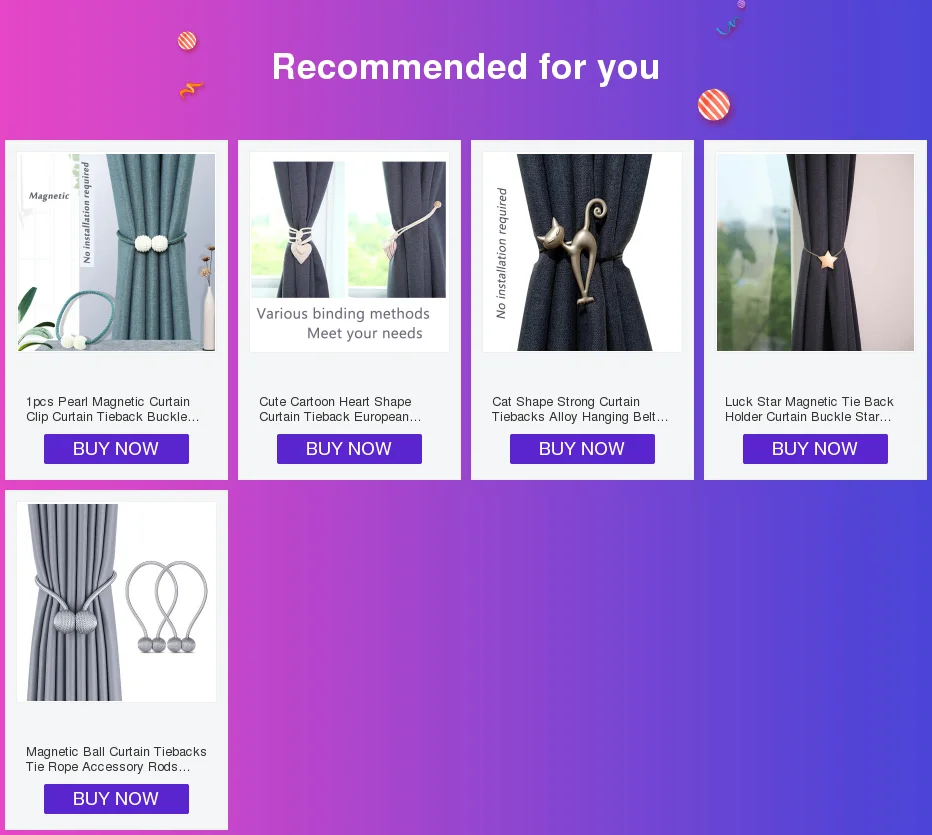Viewport: 932px width, 835px height.
Task: Open the 'Cat Shape Strong Curtain Tiebacks' title link
Action: pos(580,409)
